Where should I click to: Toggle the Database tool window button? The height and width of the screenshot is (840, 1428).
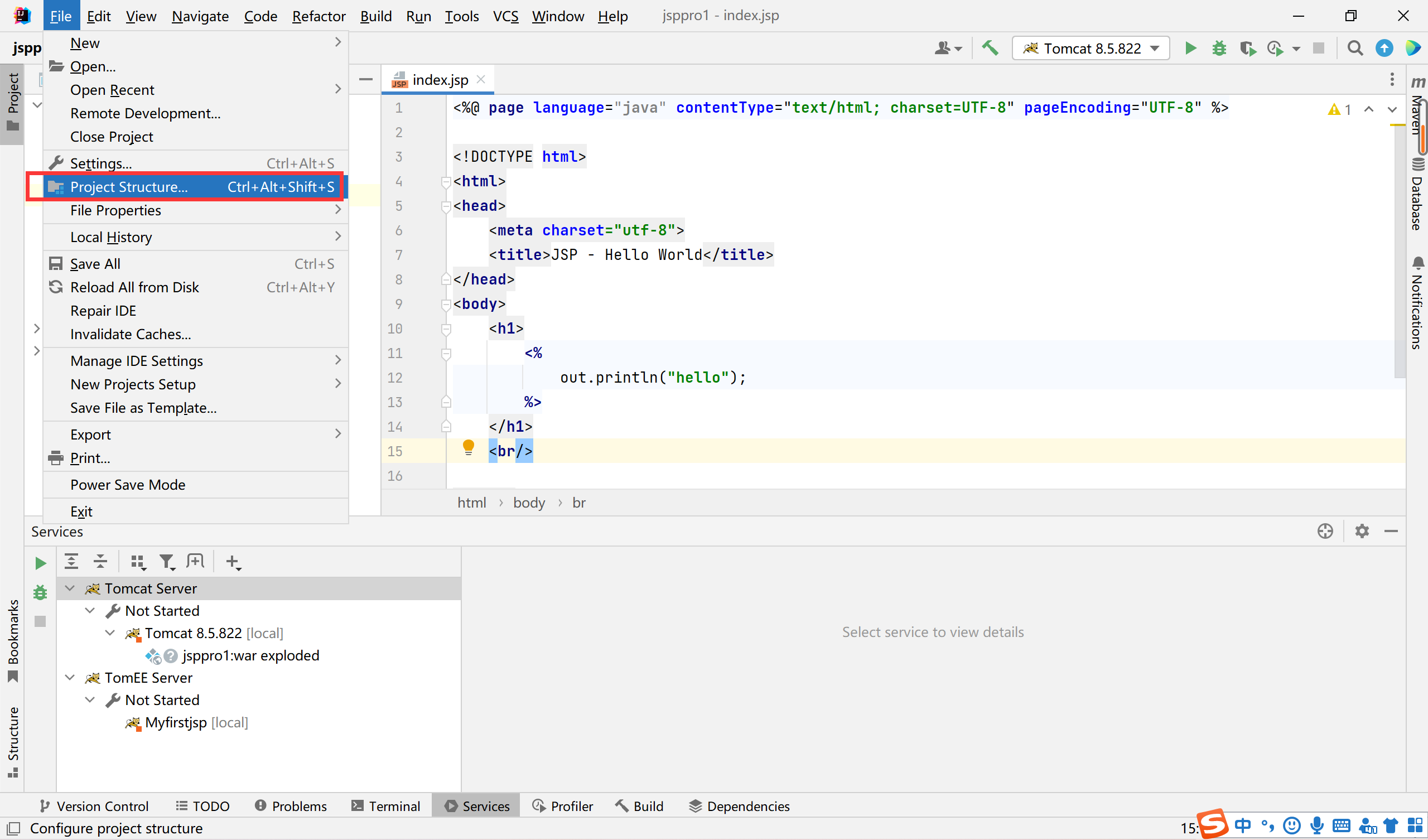[1417, 195]
